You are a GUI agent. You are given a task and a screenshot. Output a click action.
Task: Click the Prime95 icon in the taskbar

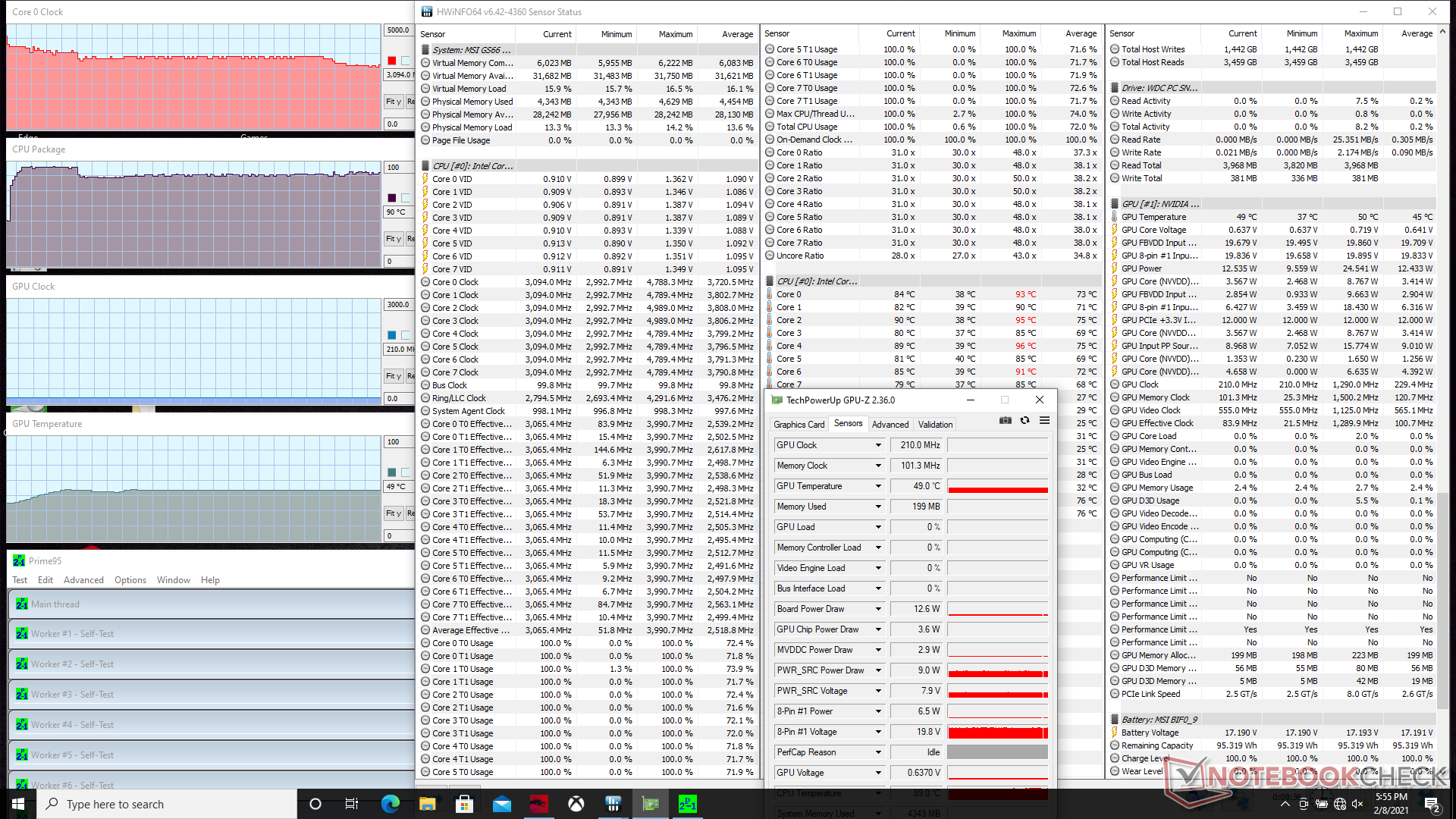[688, 804]
